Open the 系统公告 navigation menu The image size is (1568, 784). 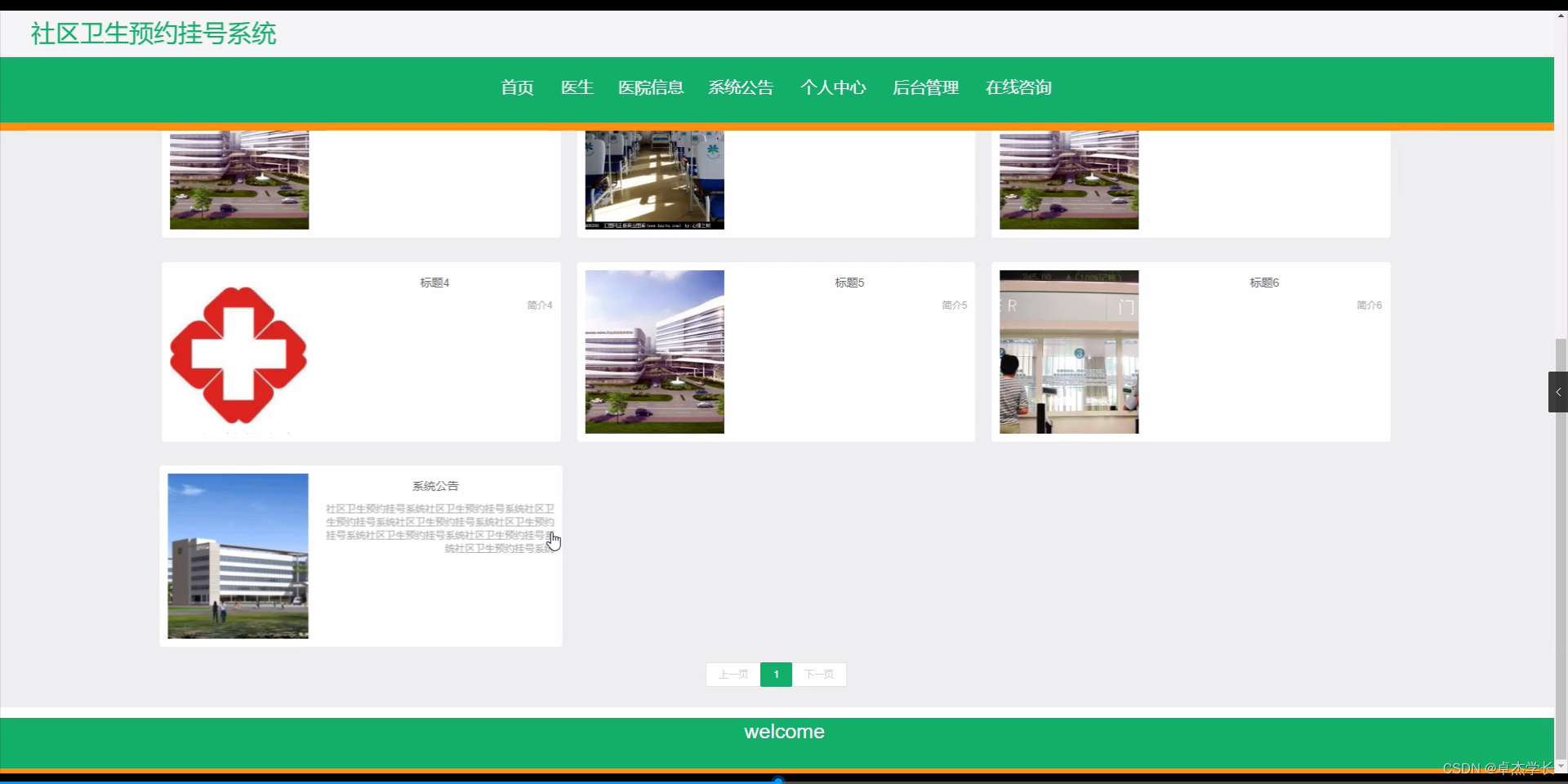(740, 87)
